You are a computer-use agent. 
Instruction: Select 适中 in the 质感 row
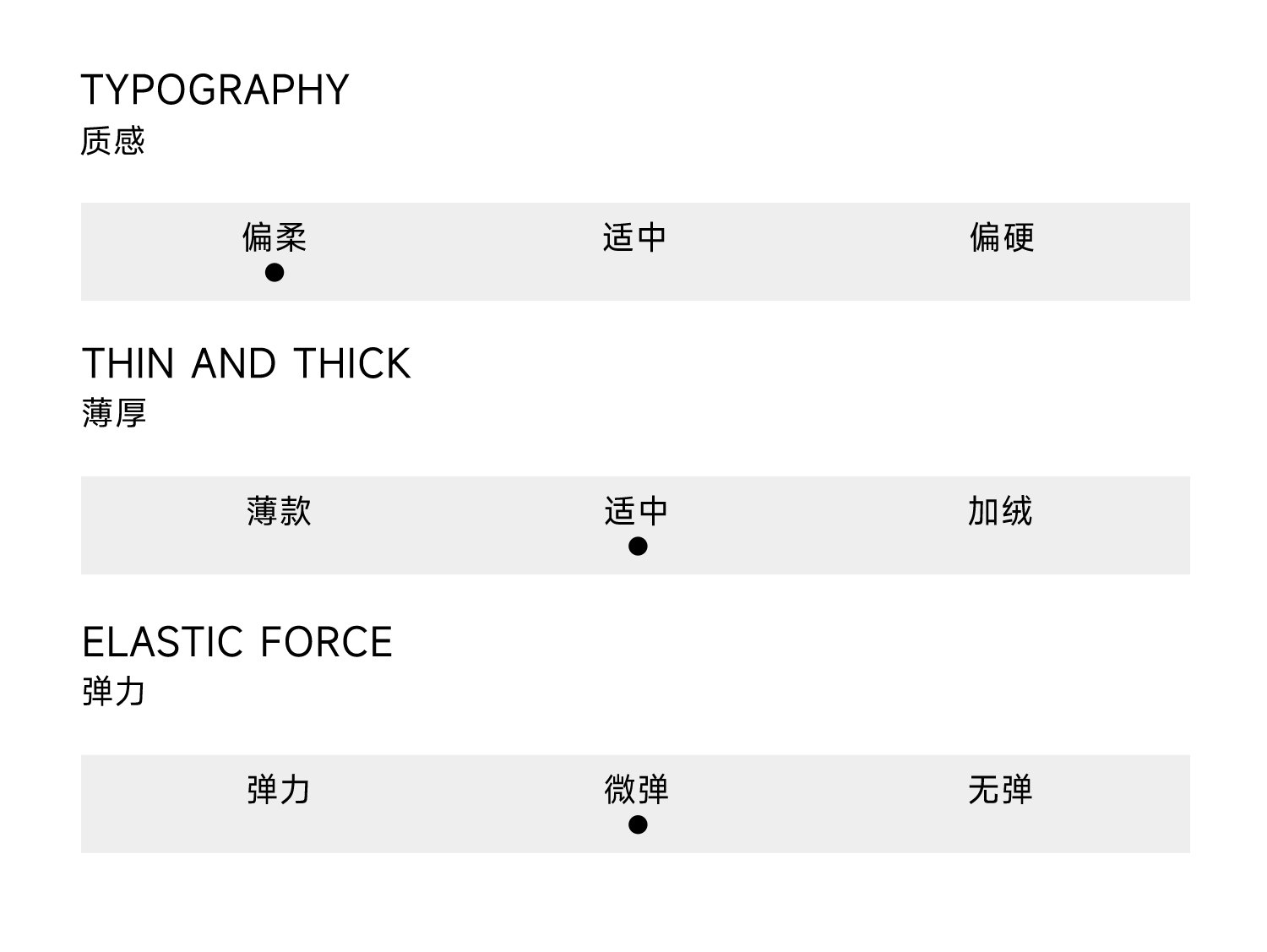click(634, 237)
